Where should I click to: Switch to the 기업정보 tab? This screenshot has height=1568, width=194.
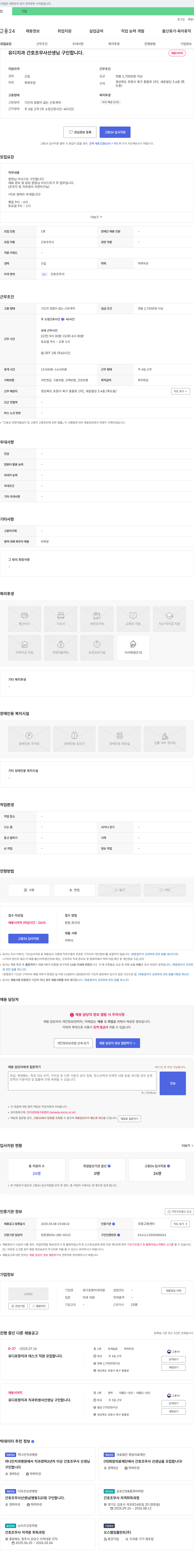coord(186,44)
